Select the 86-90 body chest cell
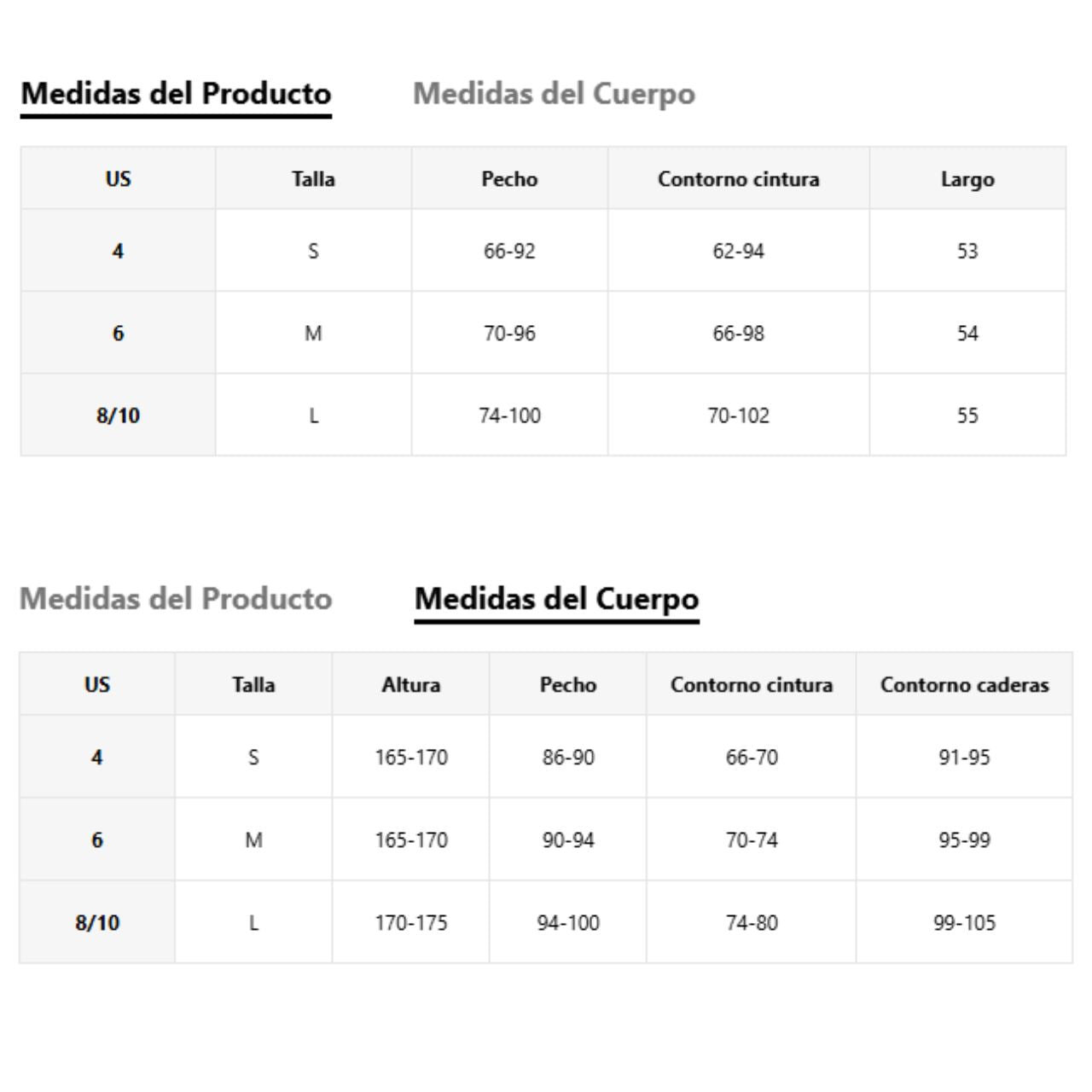 [568, 757]
